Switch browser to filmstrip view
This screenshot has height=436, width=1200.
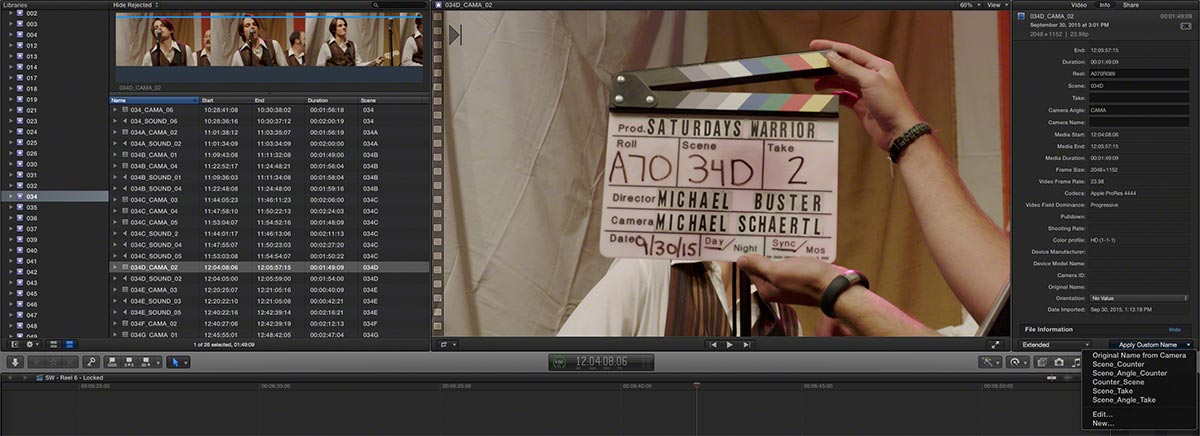pos(54,344)
